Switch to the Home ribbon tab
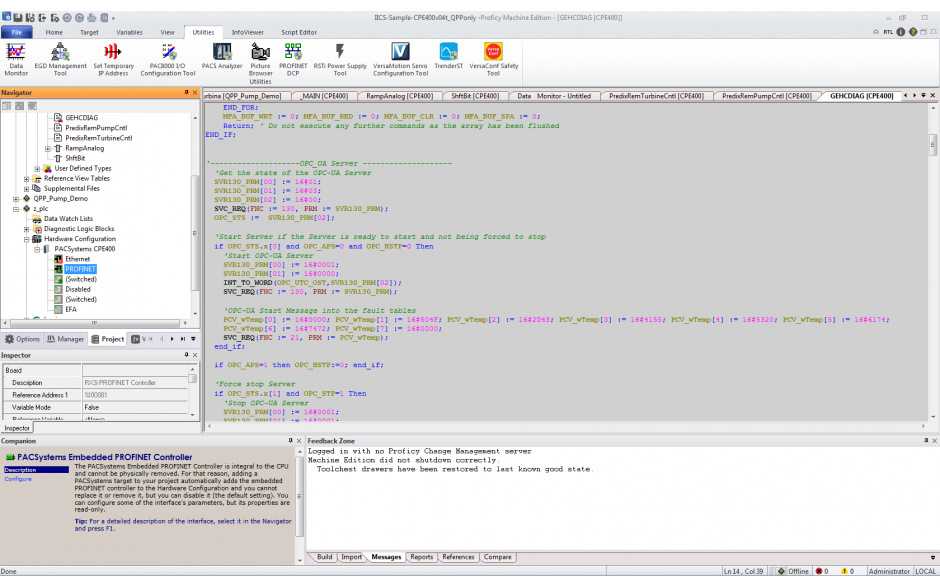 pyautogui.click(x=54, y=32)
